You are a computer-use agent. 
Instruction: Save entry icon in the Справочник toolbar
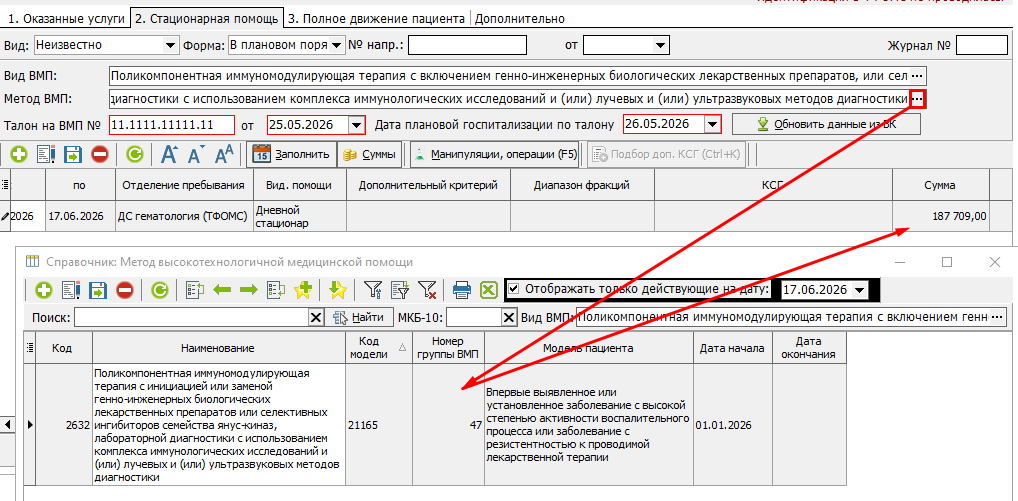[x=97, y=289]
